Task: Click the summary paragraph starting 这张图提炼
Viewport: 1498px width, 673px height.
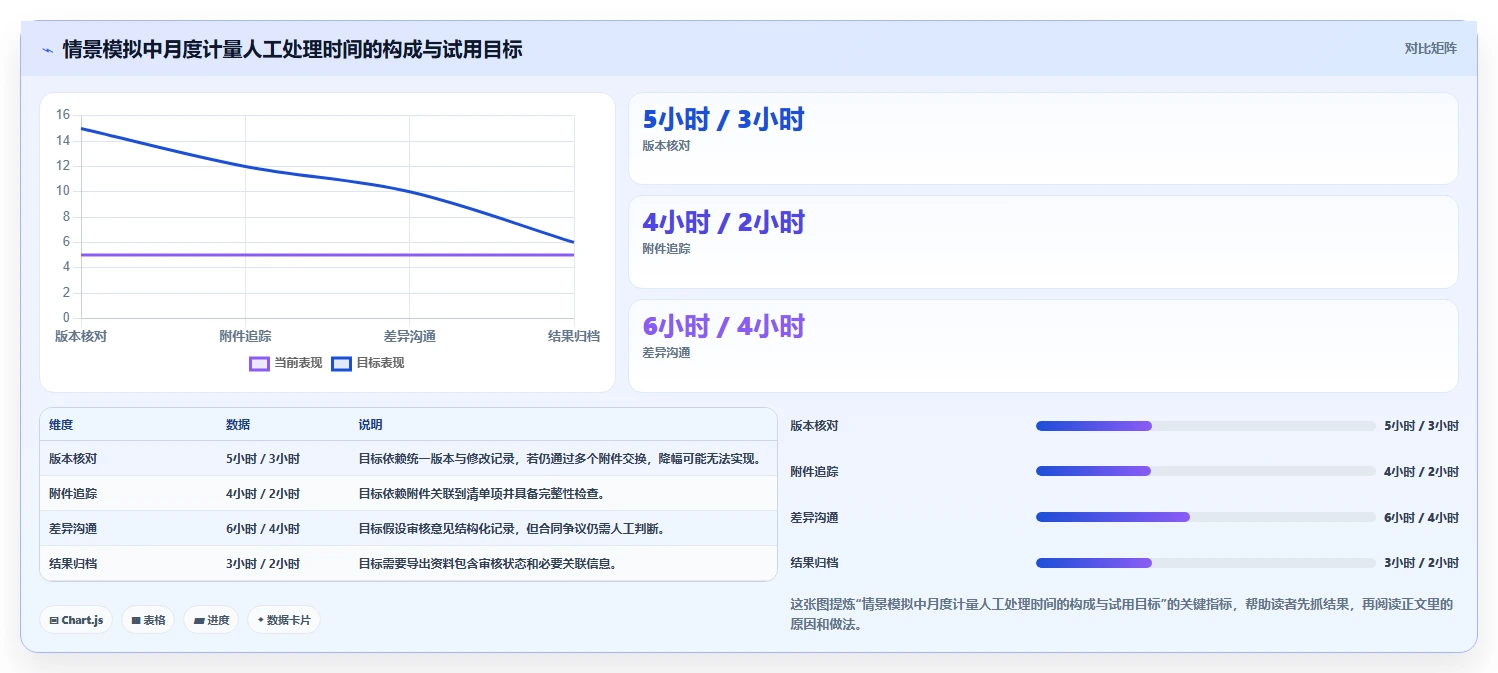Action: click(1121, 615)
